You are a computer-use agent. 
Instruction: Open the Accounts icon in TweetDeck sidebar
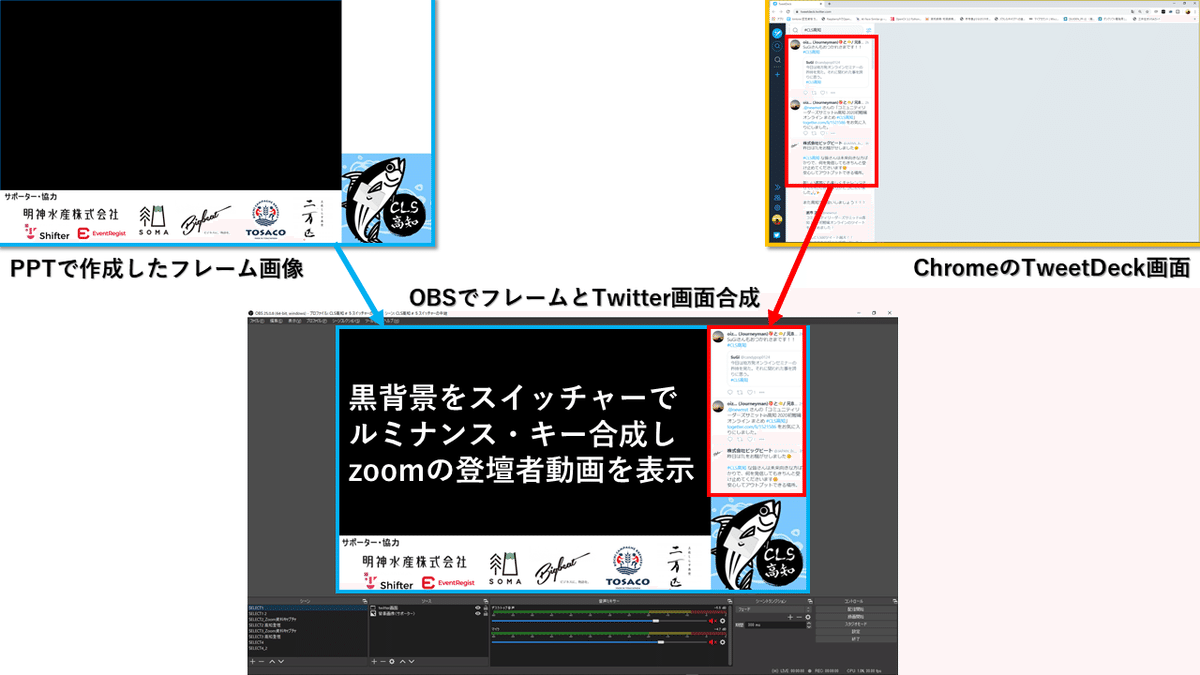coord(777,198)
